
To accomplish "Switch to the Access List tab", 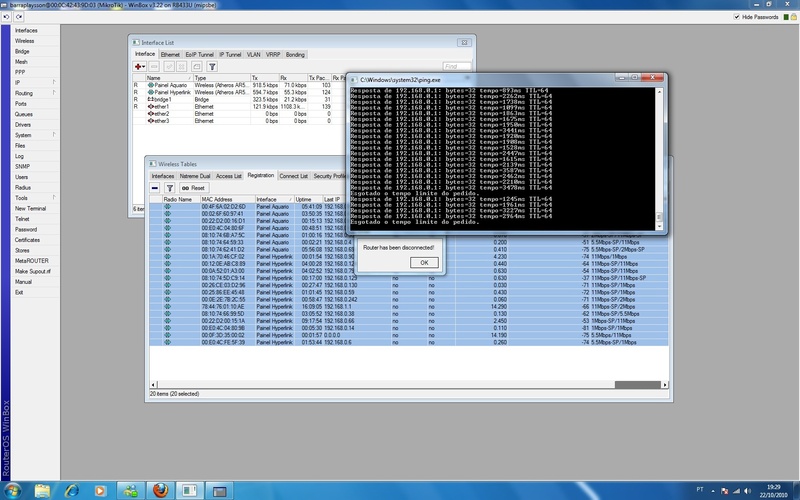I will click(x=229, y=176).
